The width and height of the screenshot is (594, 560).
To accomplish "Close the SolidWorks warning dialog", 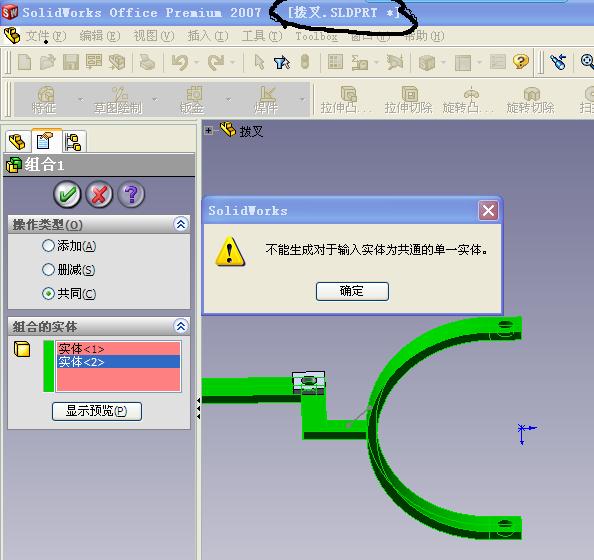I will point(488,210).
